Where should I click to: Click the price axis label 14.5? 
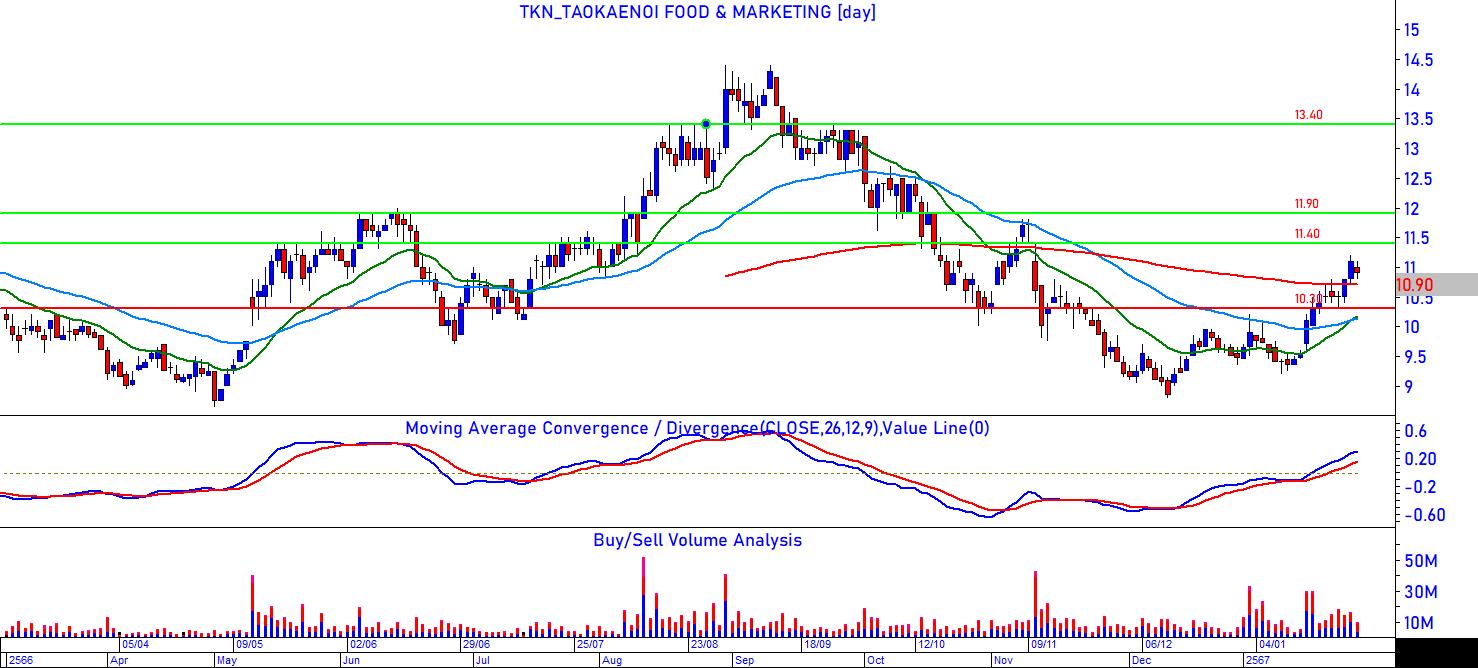pos(1417,60)
